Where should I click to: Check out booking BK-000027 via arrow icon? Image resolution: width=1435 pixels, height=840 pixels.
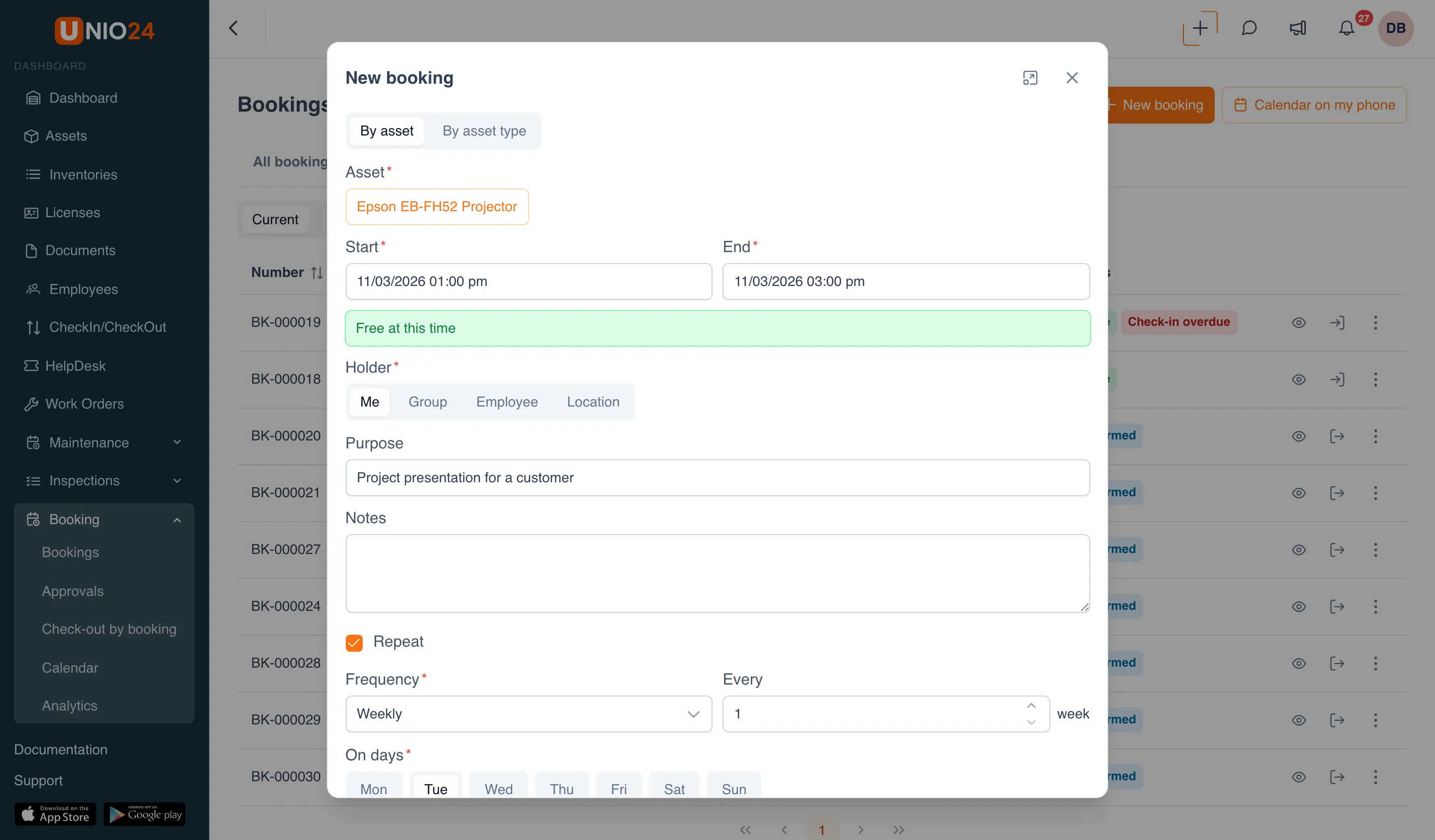[1337, 550]
